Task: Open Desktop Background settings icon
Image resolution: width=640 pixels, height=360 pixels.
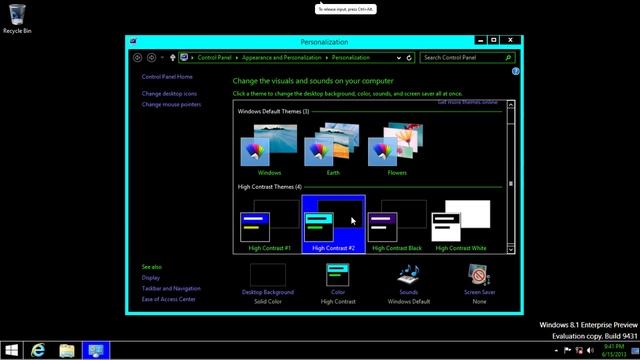Action: pyautogui.click(x=268, y=275)
